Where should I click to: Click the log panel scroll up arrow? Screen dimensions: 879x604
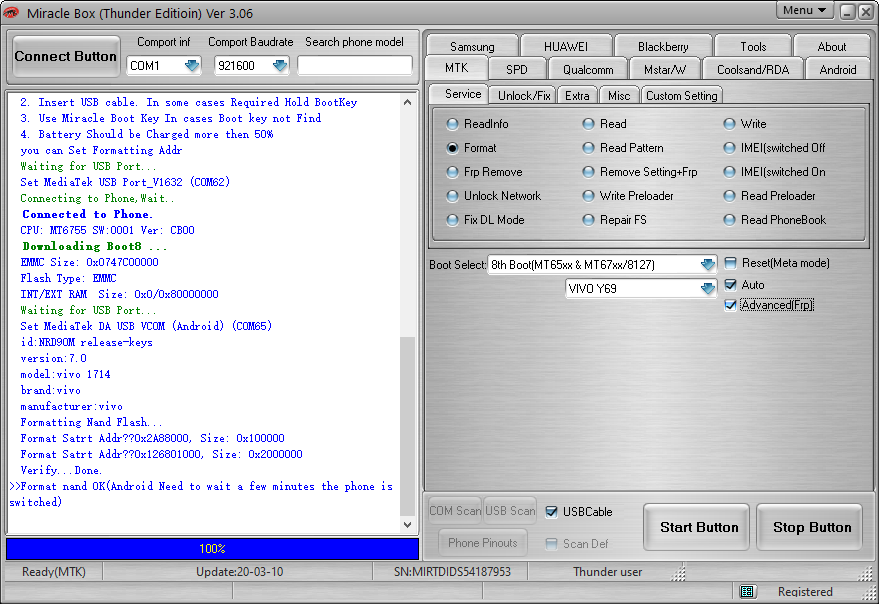coord(408,103)
